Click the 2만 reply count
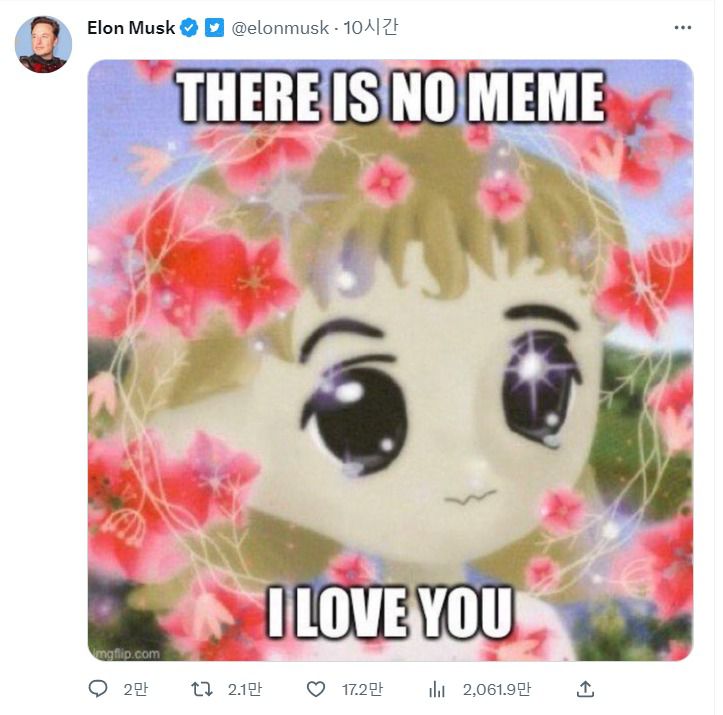Screen dimensions: 723x715 pyautogui.click(x=136, y=690)
